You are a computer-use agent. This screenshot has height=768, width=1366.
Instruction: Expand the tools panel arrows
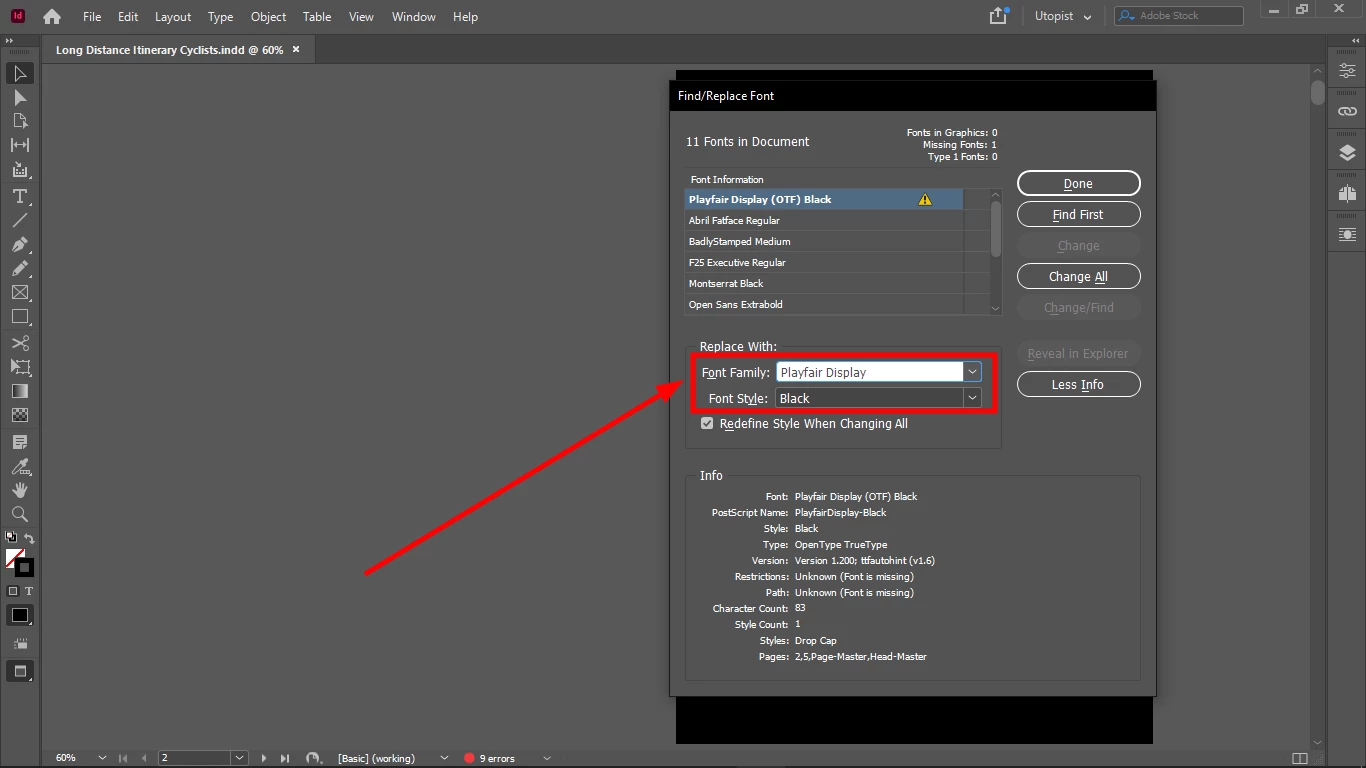(x=10, y=42)
